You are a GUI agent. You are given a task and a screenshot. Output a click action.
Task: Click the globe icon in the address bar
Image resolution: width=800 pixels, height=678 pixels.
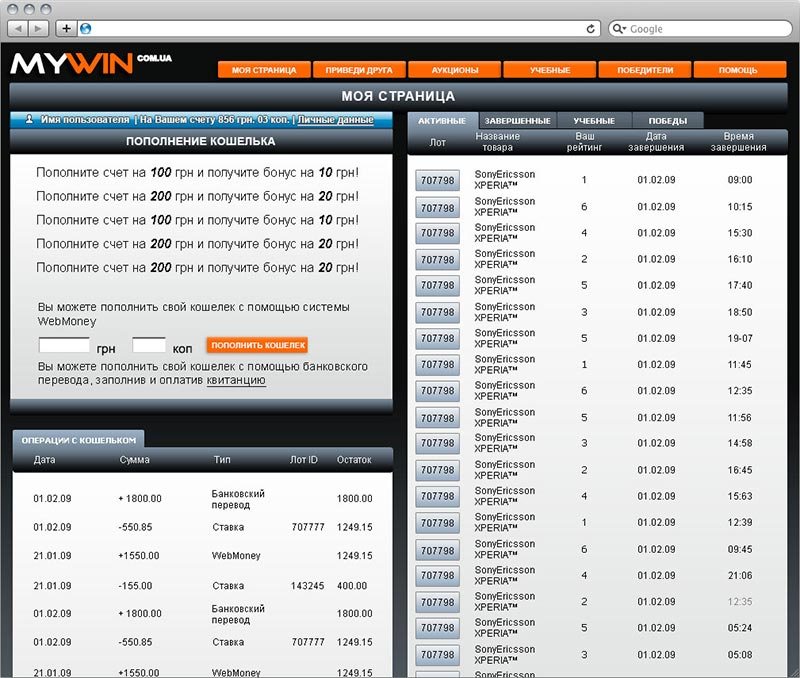point(85,29)
